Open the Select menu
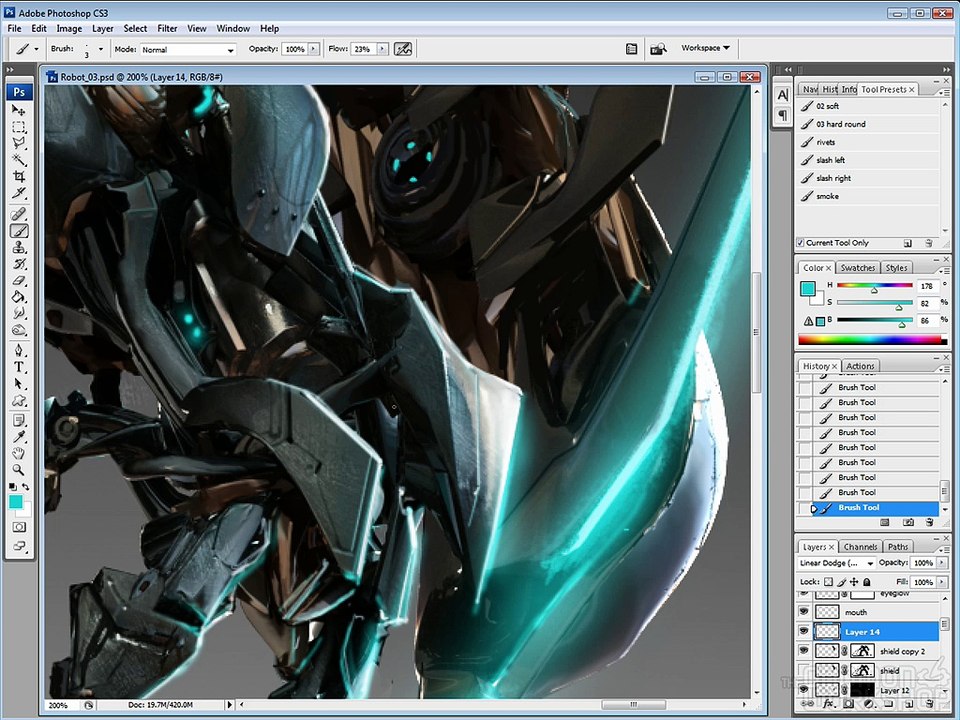This screenshot has width=960, height=720. [x=135, y=28]
